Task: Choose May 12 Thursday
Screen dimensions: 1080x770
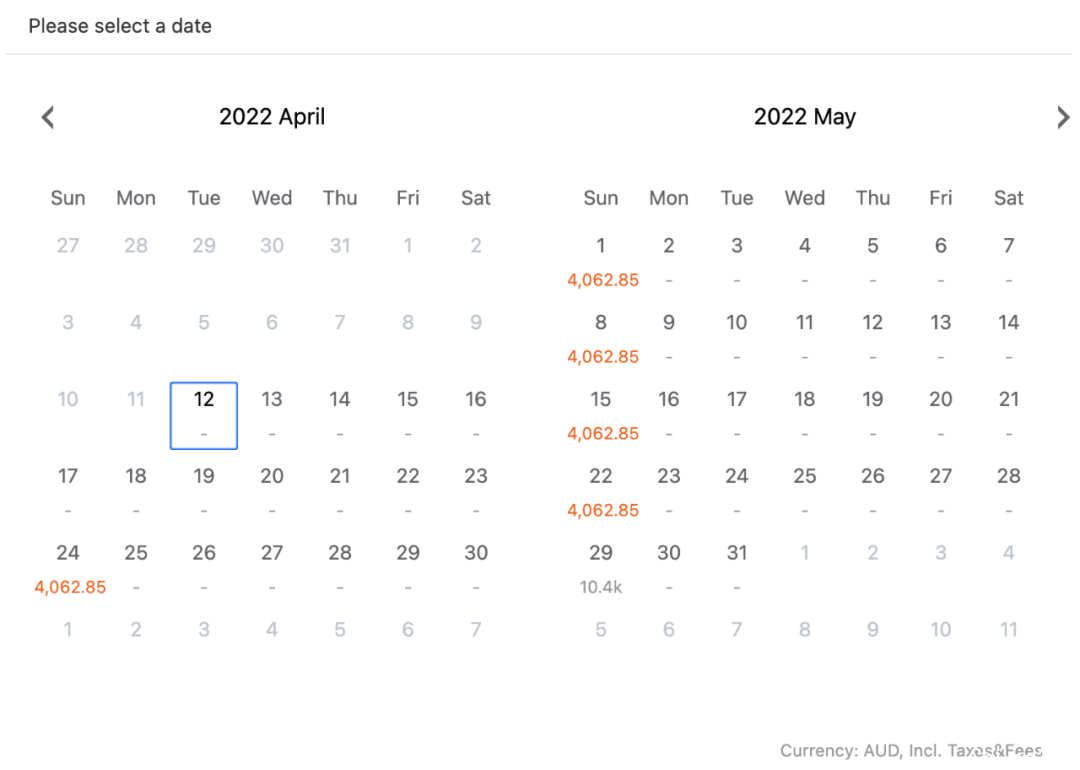Action: tap(873, 339)
